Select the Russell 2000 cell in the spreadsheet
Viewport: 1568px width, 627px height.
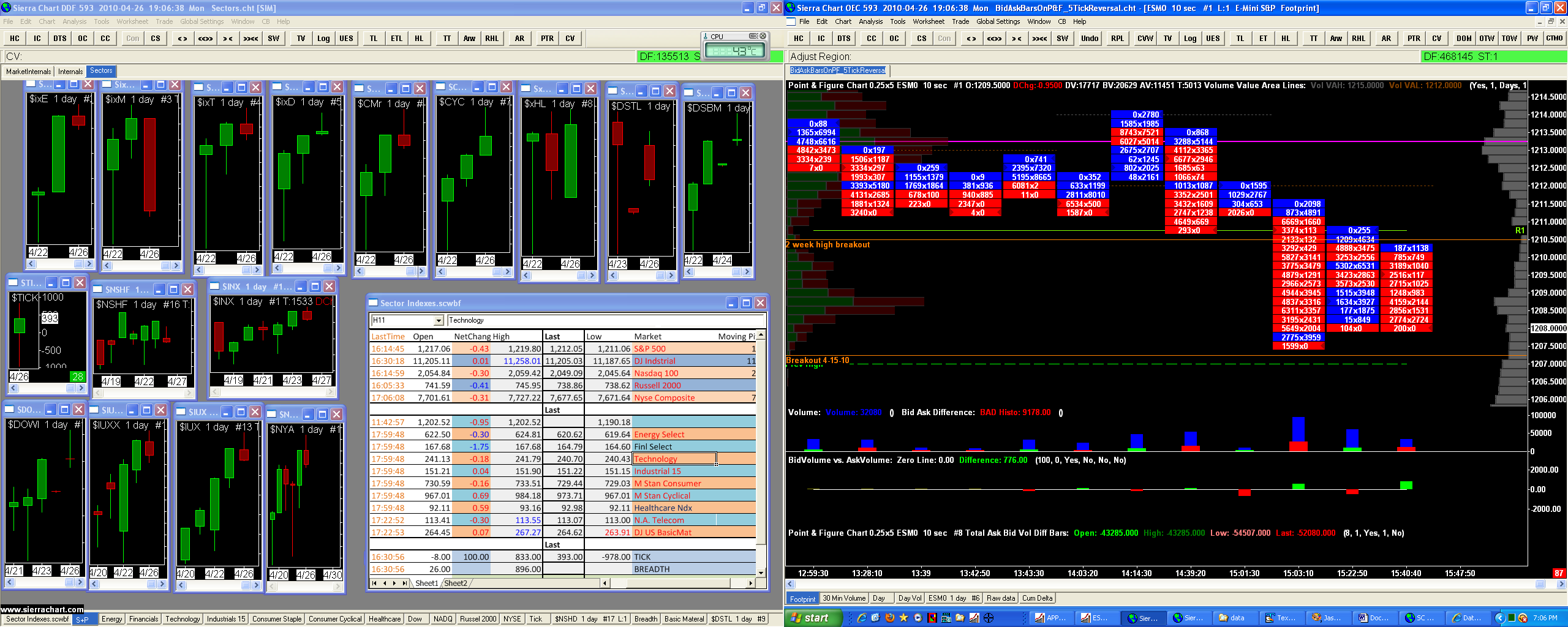674,386
